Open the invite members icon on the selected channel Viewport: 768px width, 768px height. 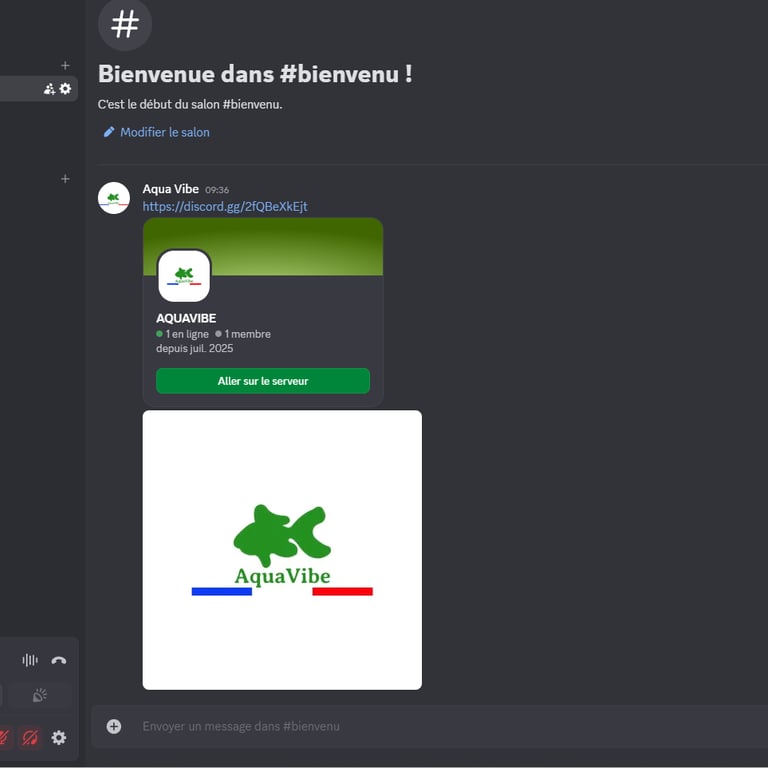(49, 89)
